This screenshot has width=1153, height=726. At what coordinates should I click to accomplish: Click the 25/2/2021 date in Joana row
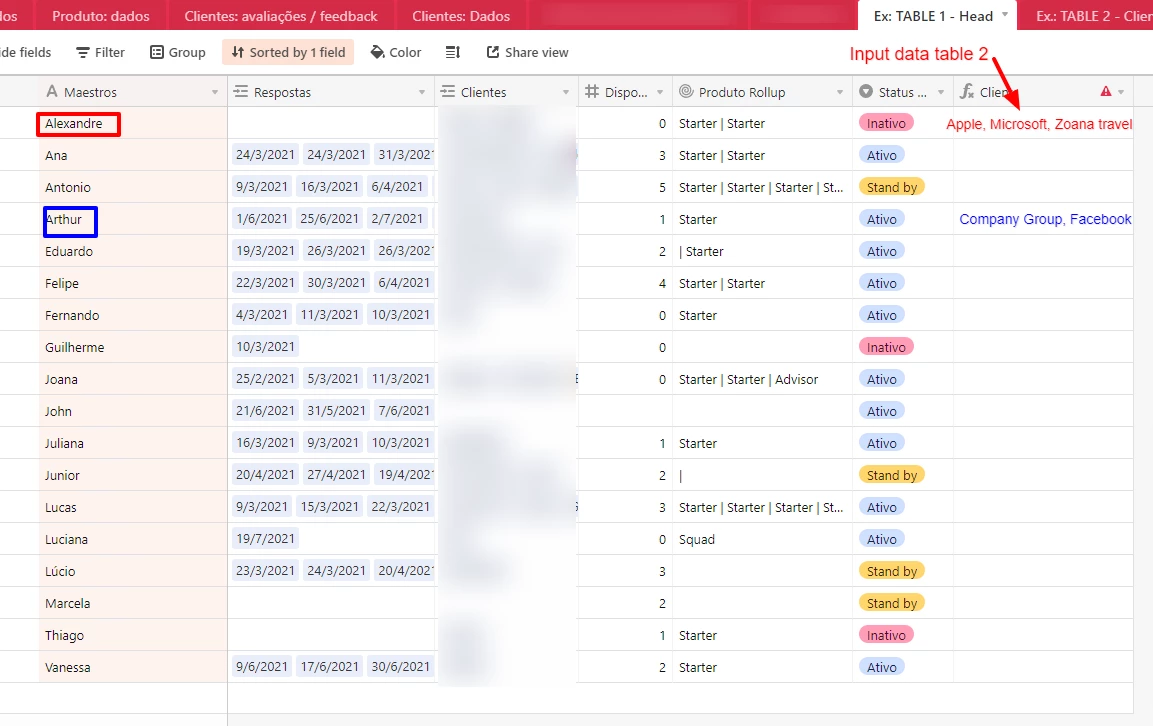tap(265, 378)
